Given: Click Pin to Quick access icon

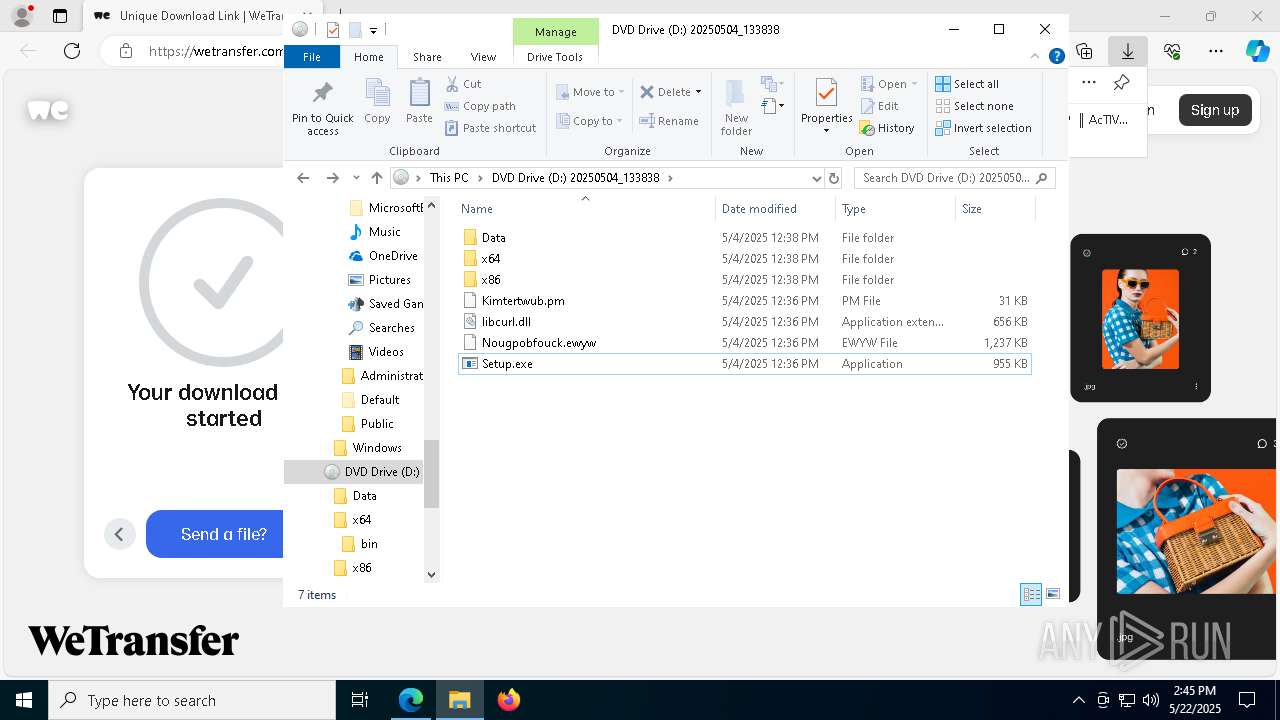Looking at the screenshot, I should 322,108.
